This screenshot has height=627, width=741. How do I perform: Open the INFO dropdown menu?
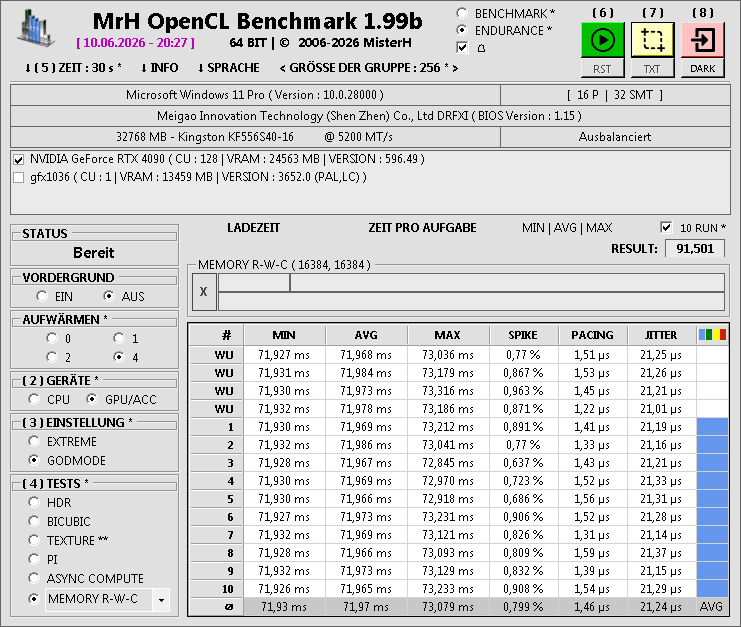click(159, 68)
